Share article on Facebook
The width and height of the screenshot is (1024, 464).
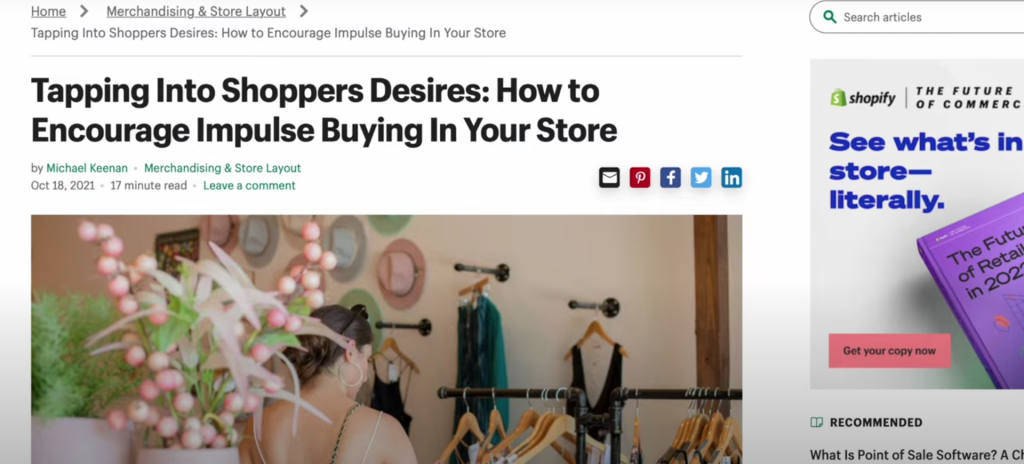(x=671, y=177)
